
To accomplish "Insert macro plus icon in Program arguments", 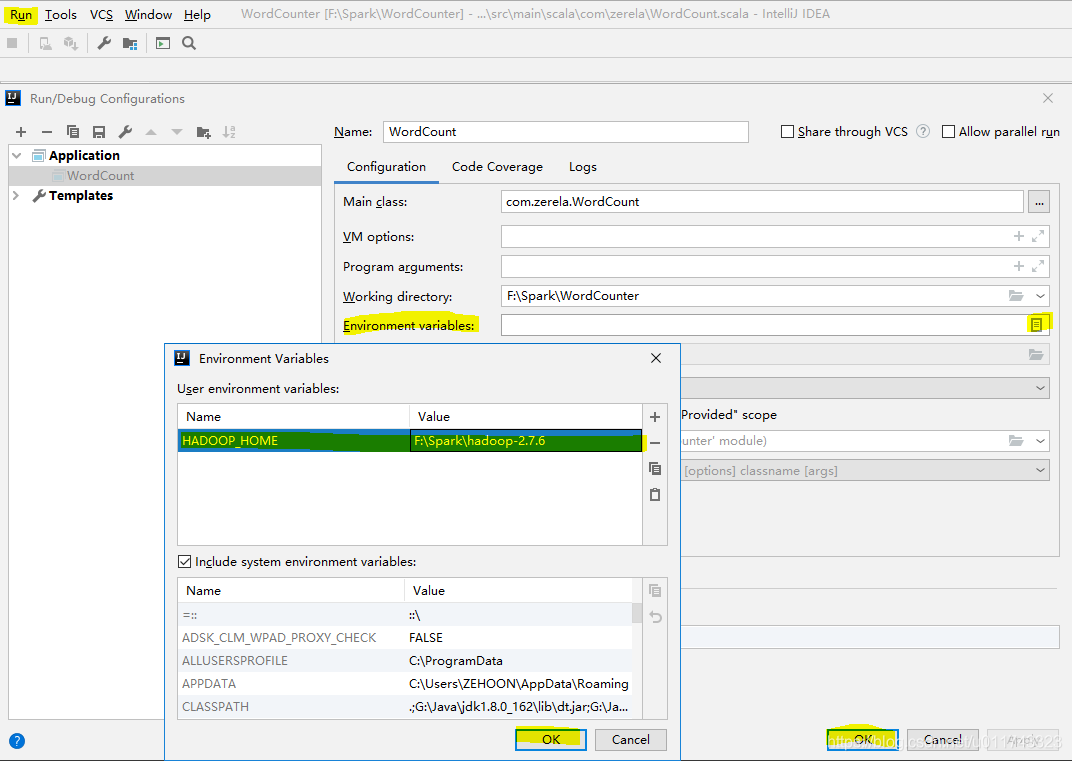I will point(1019,266).
